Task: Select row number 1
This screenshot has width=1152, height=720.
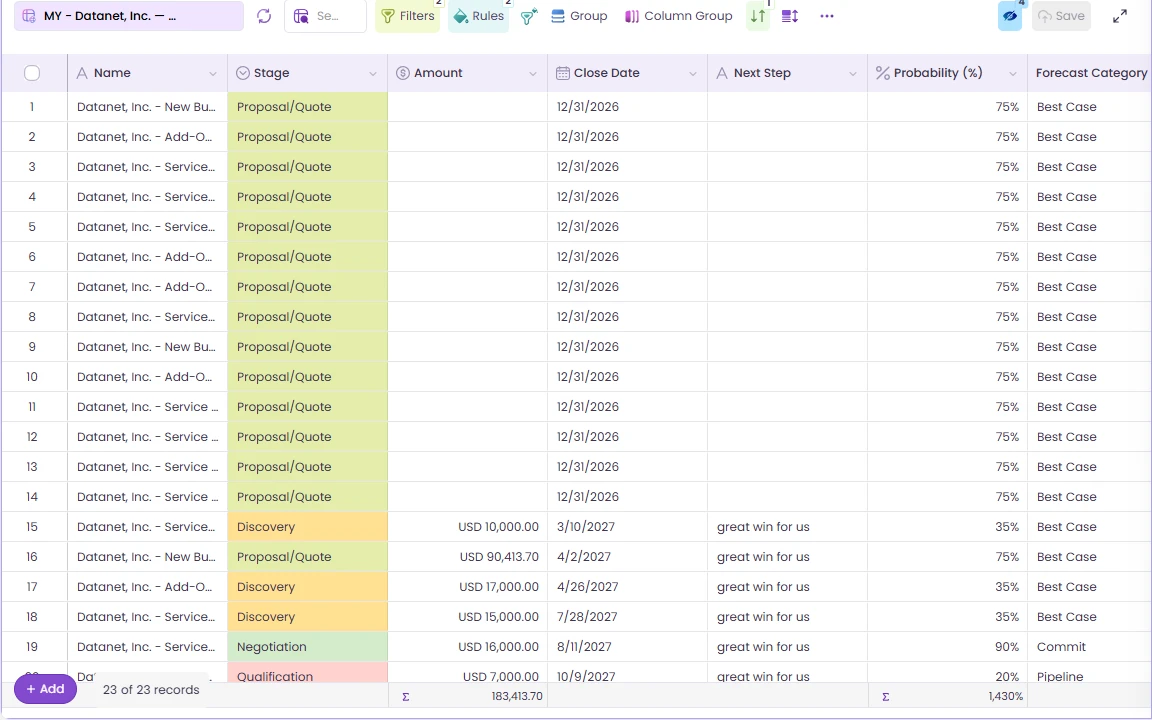Action: (x=32, y=107)
